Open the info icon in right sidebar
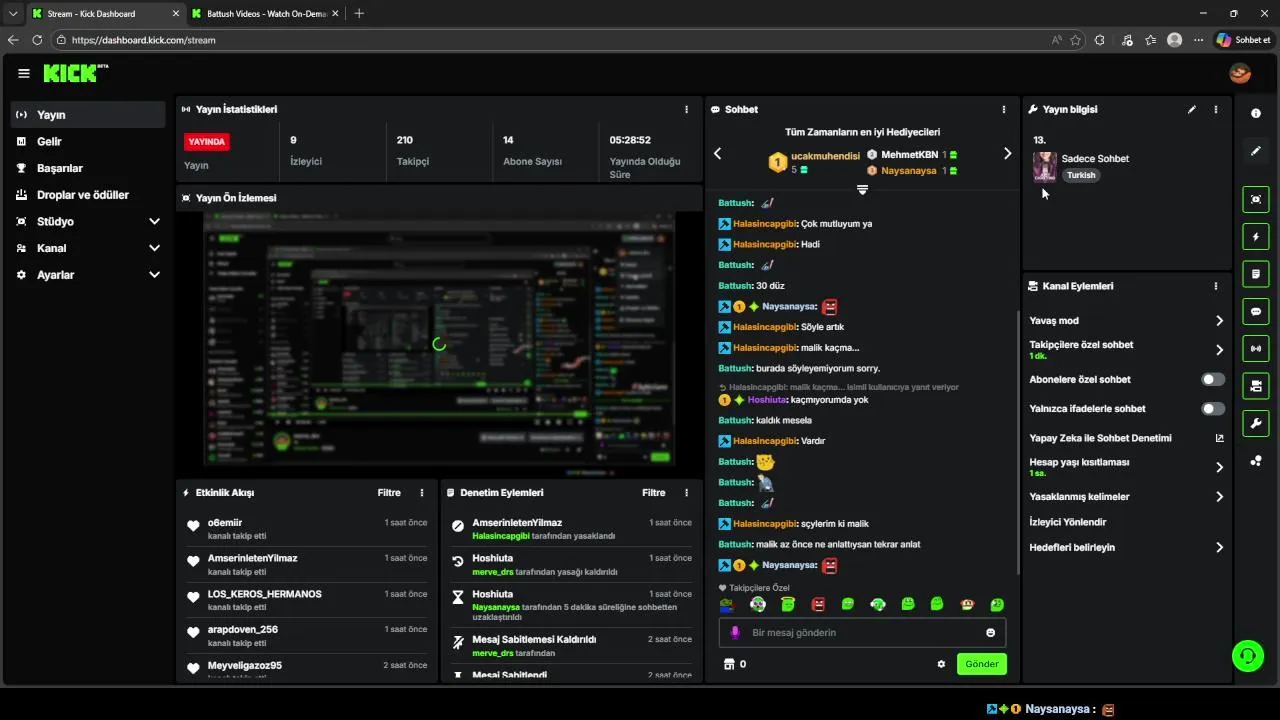Image resolution: width=1280 pixels, height=720 pixels. 1256,114
